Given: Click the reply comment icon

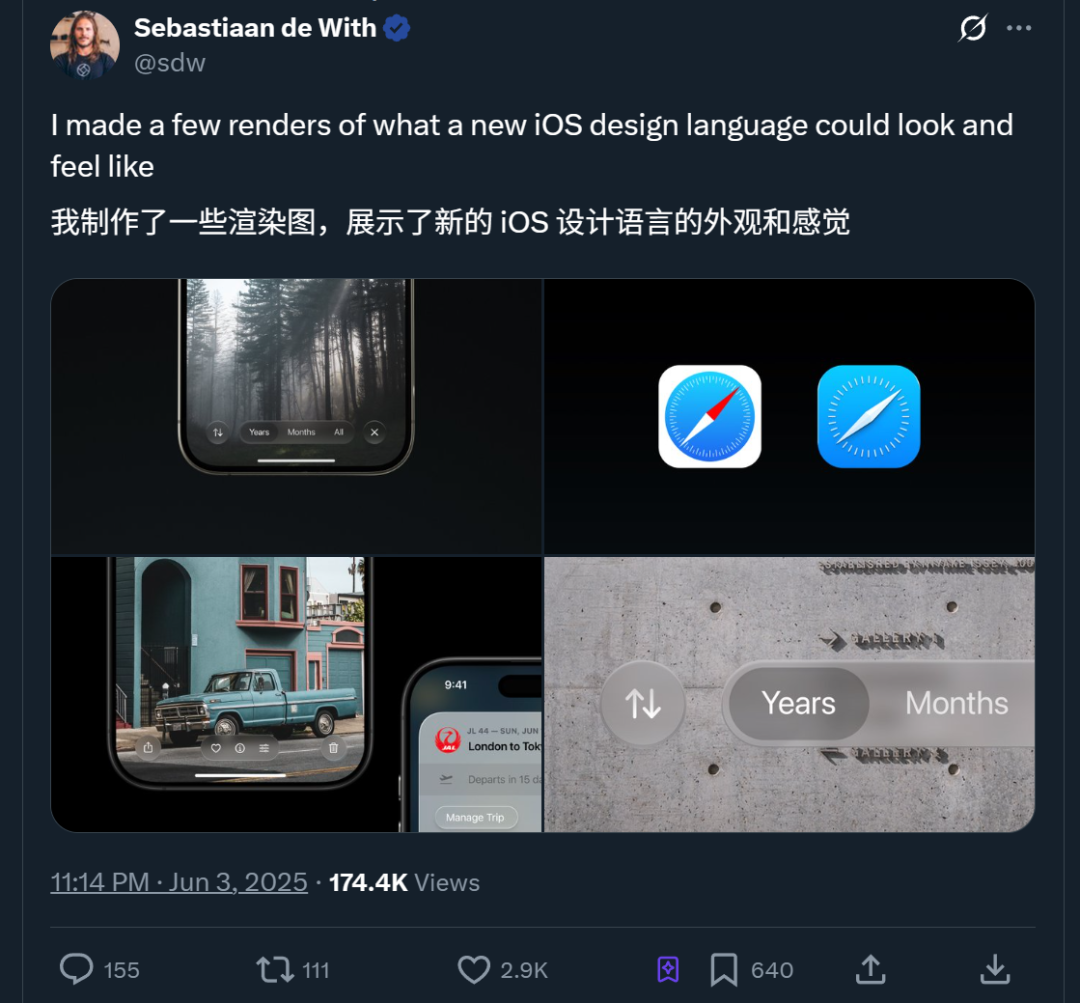Looking at the screenshot, I should pyautogui.click(x=76, y=969).
